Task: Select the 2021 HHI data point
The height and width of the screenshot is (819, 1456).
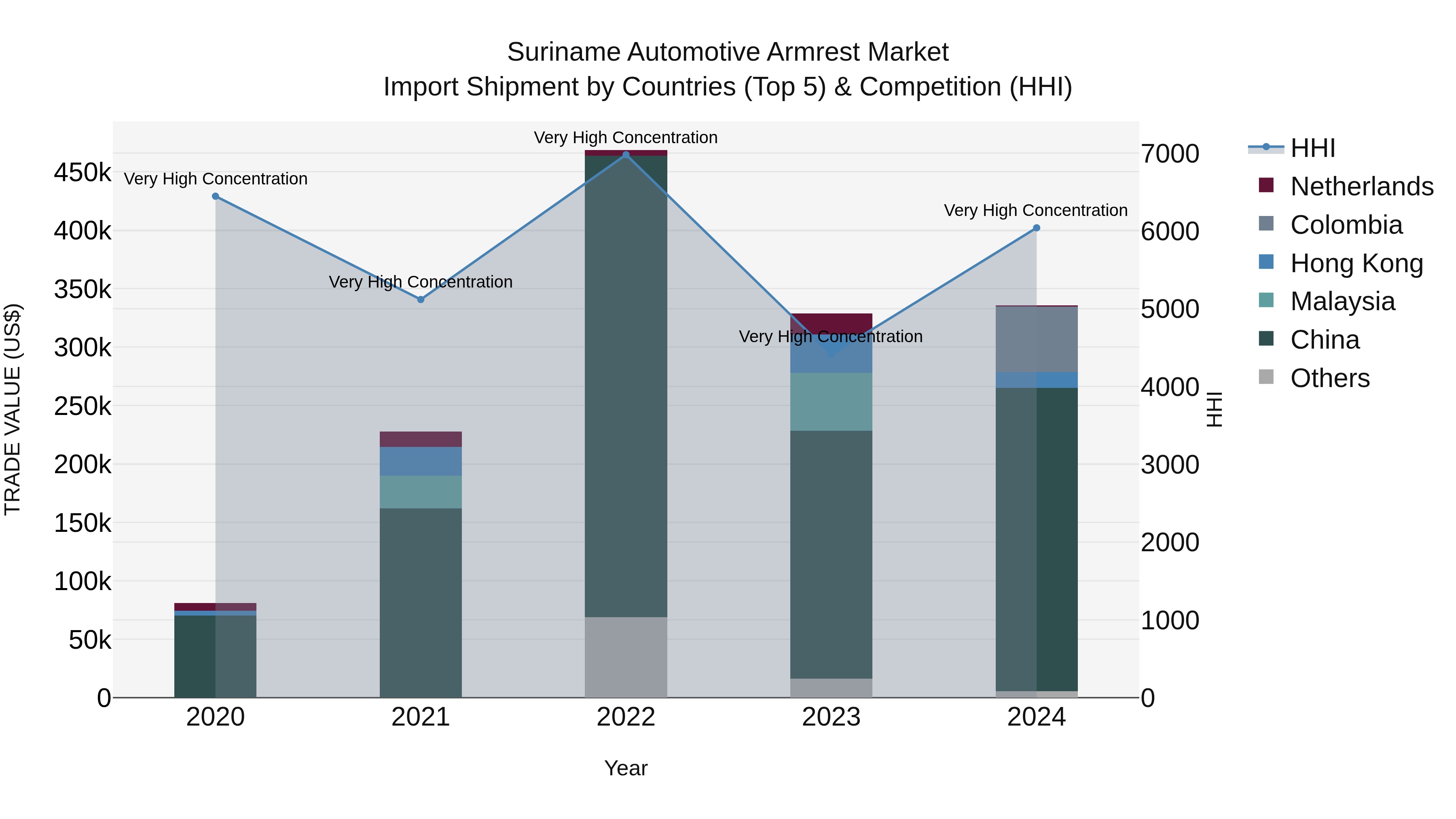Action: click(x=421, y=300)
